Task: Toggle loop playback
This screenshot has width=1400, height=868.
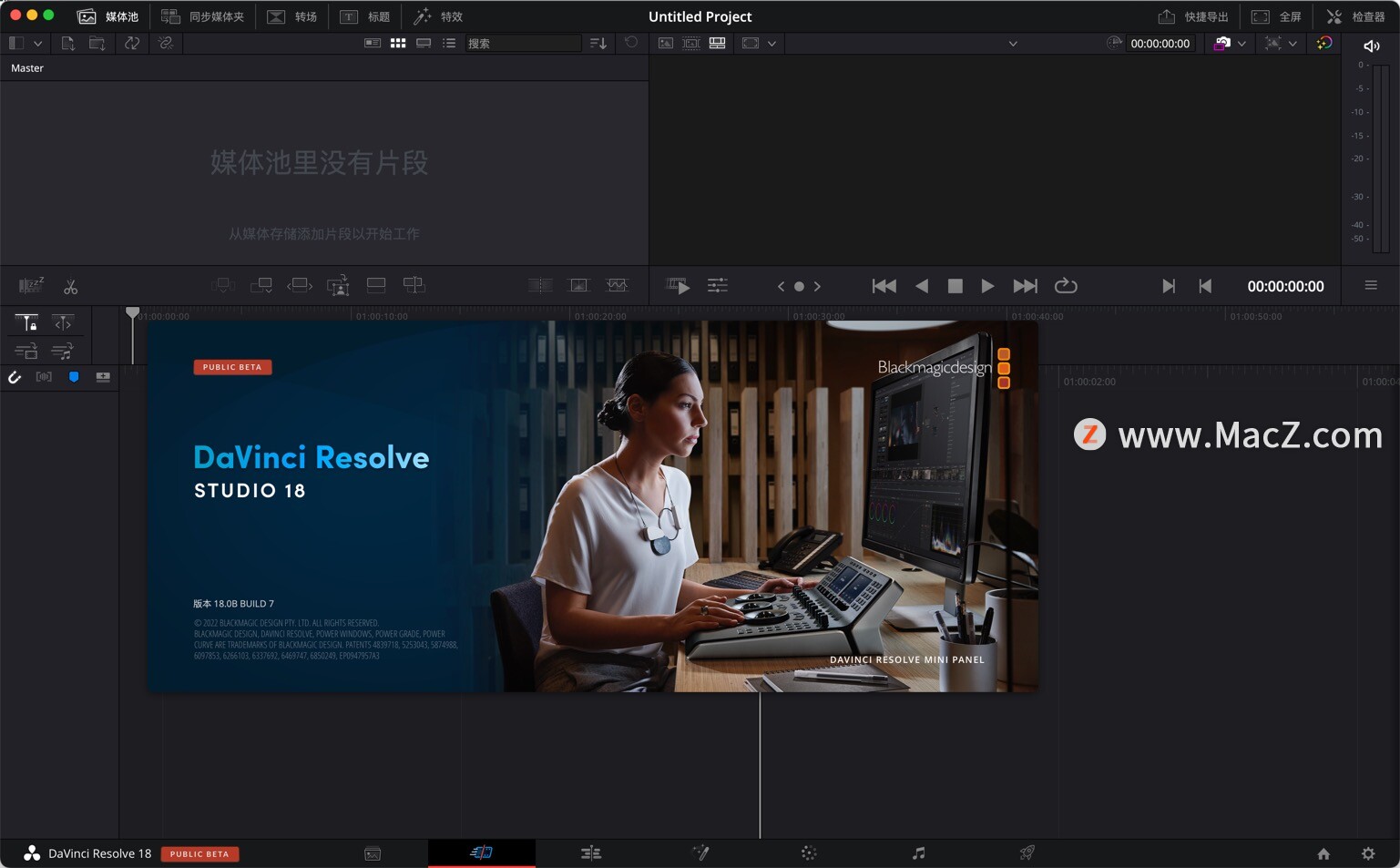Action: (x=1066, y=286)
